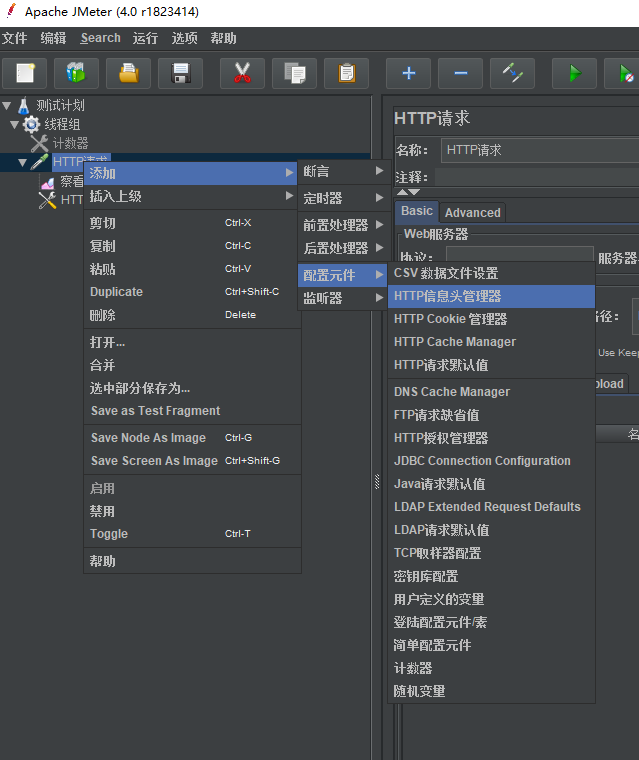Click the Copy toolbar icon
The image size is (639, 760).
tap(294, 73)
